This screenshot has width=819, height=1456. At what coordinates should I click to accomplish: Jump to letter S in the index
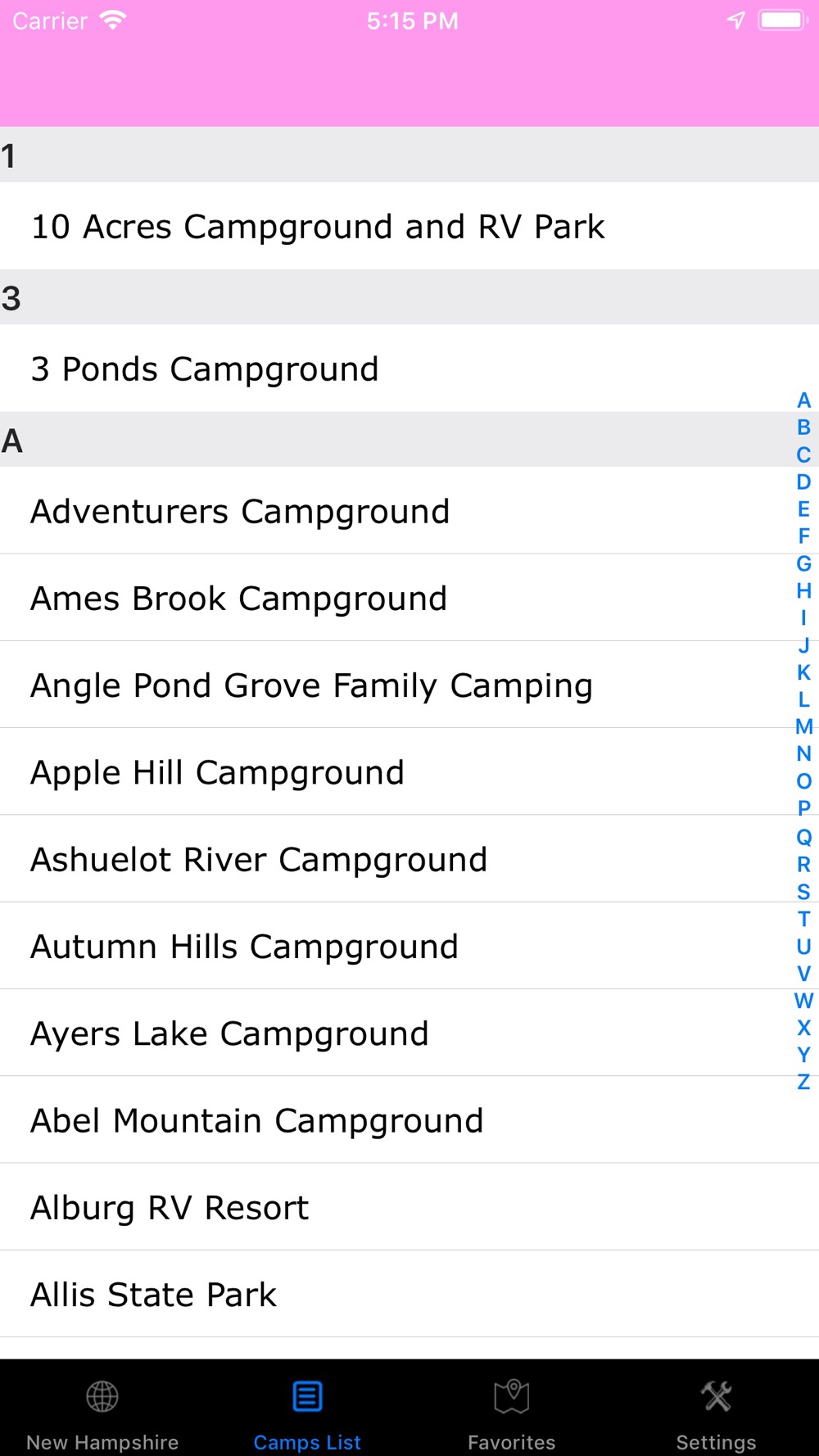(x=803, y=891)
